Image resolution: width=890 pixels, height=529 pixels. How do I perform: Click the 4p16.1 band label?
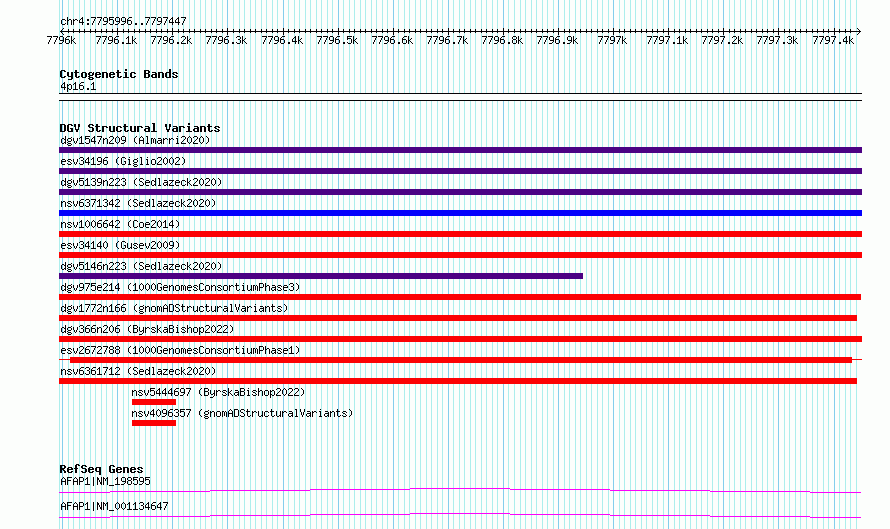(x=78, y=86)
